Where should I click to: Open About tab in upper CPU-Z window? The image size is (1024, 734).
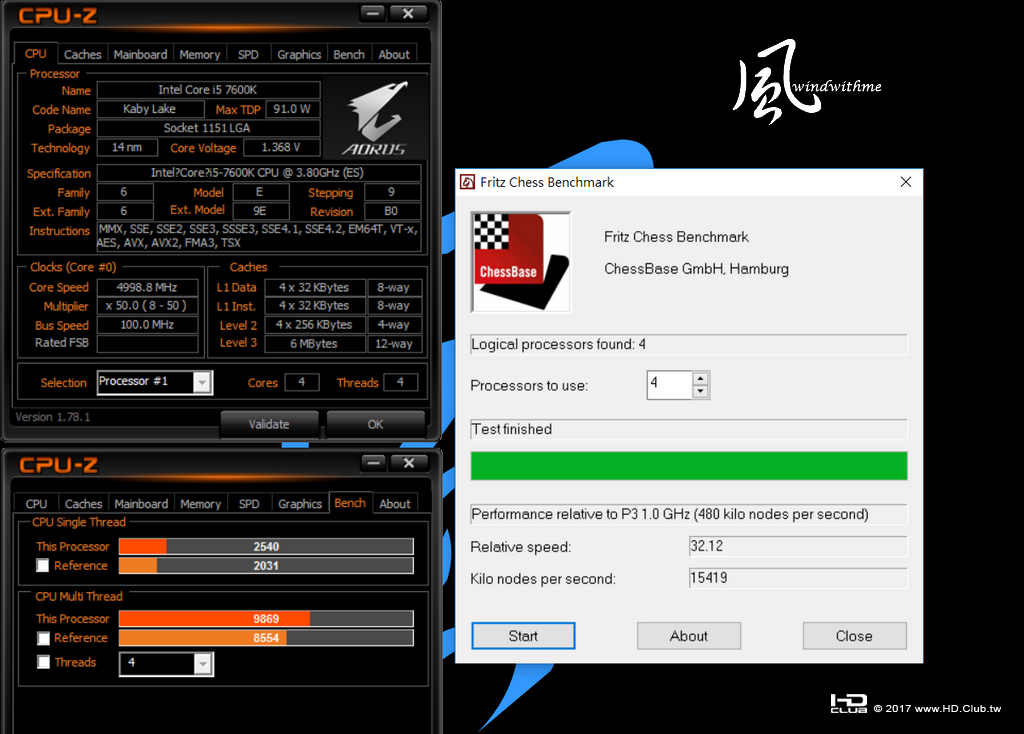pos(394,54)
